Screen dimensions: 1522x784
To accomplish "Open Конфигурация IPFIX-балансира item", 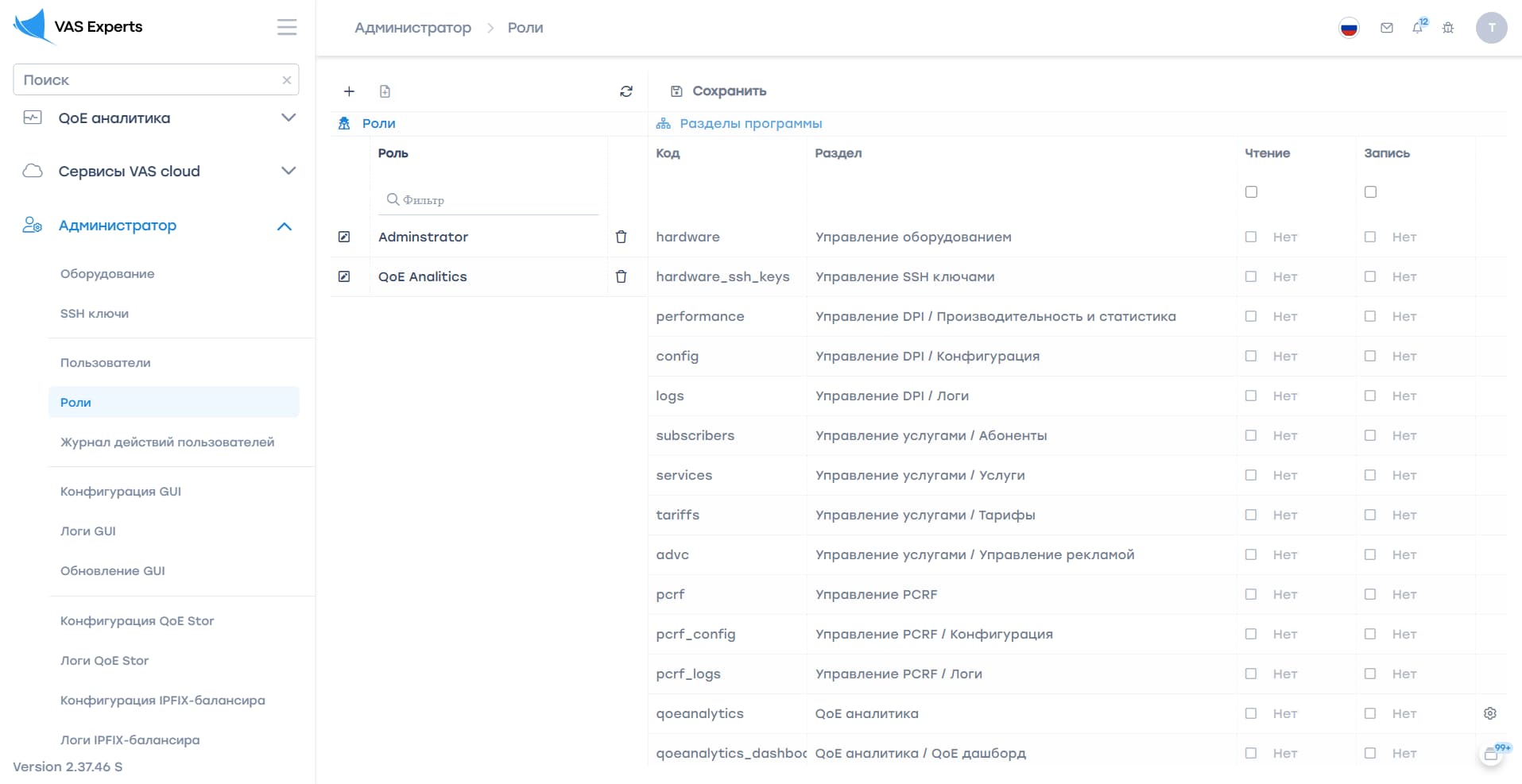I will (163, 701).
